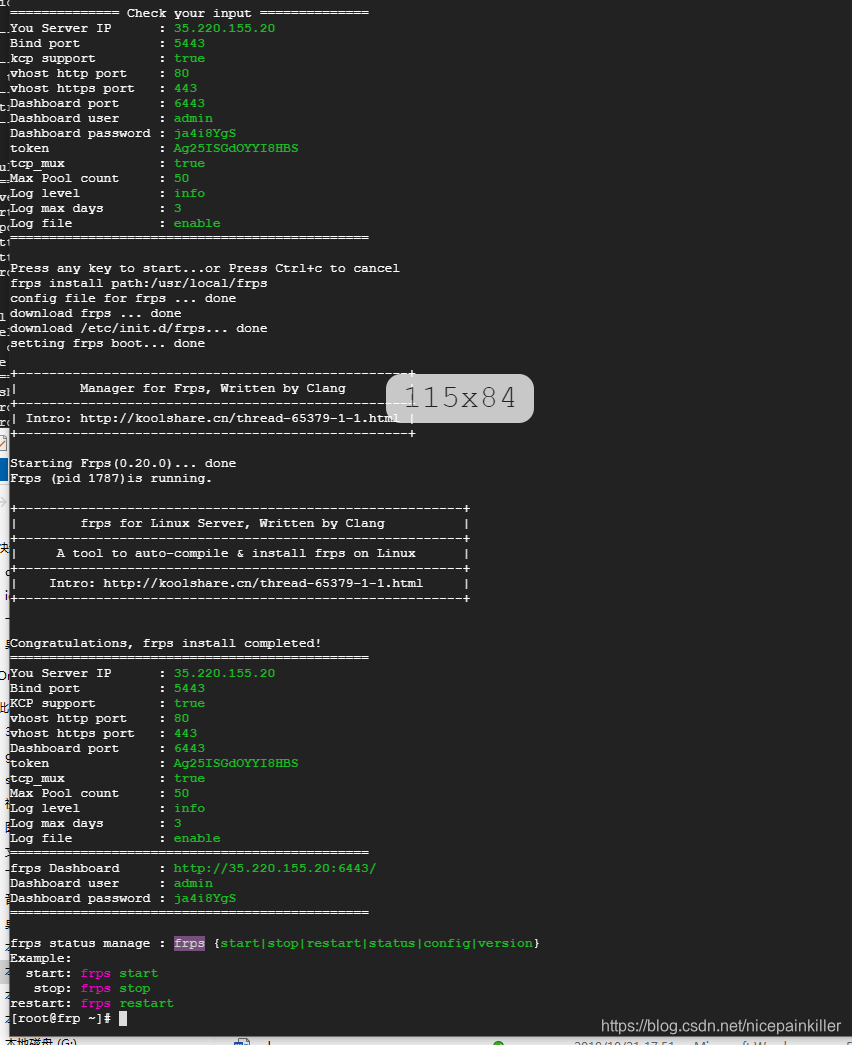Image resolution: width=852 pixels, height=1045 pixels.
Task: Click 'frps restart' example command
Action: 127,1003
